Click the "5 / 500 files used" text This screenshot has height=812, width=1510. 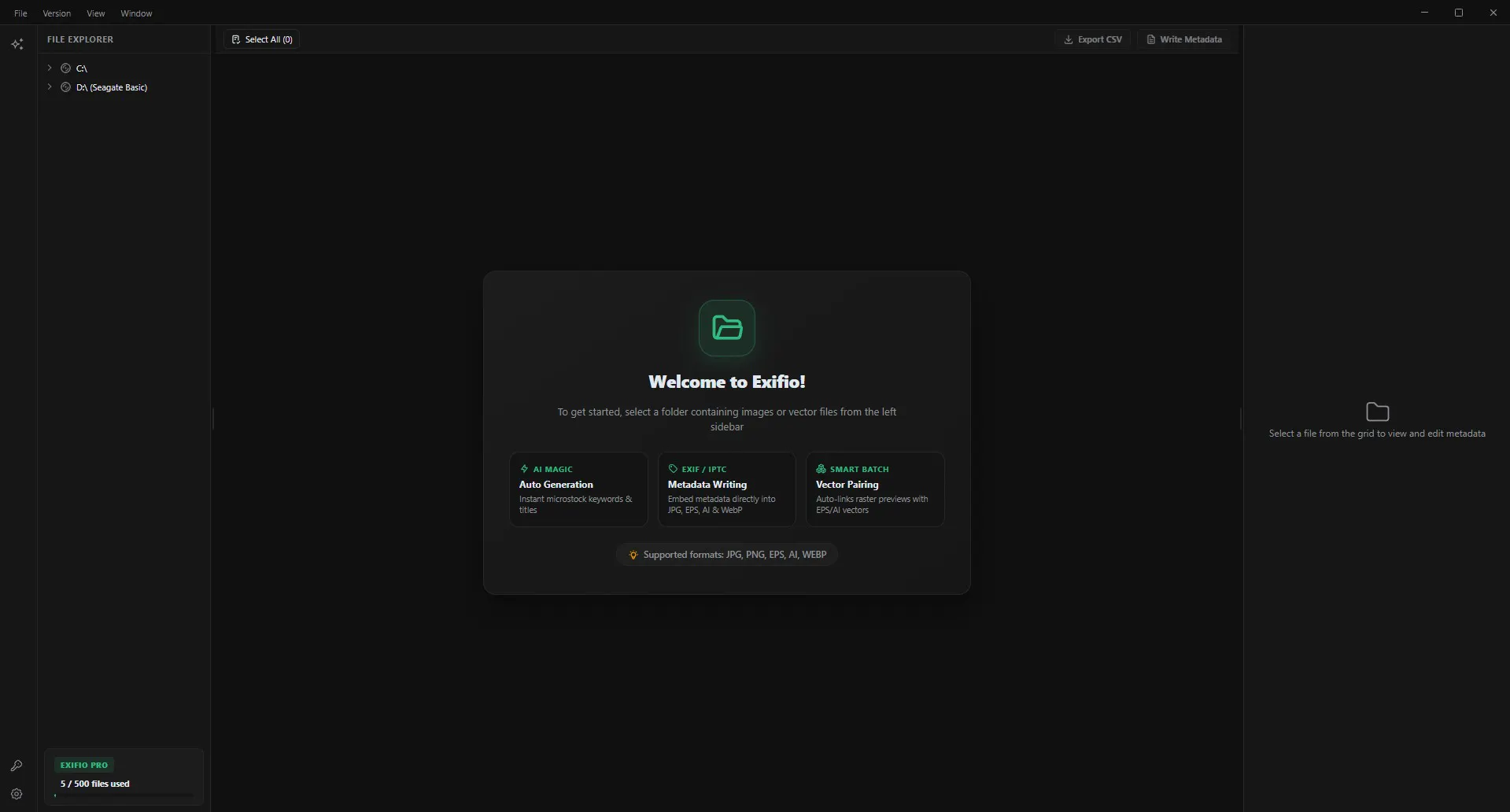coord(95,784)
